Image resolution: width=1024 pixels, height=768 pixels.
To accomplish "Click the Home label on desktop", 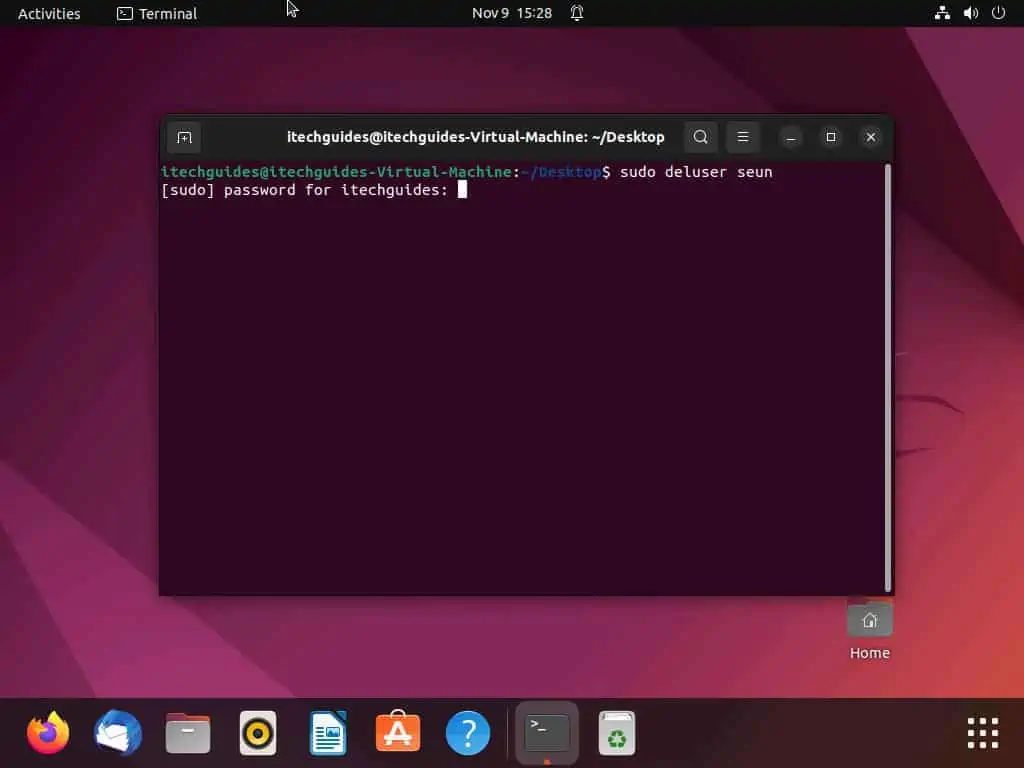I will 870,653.
